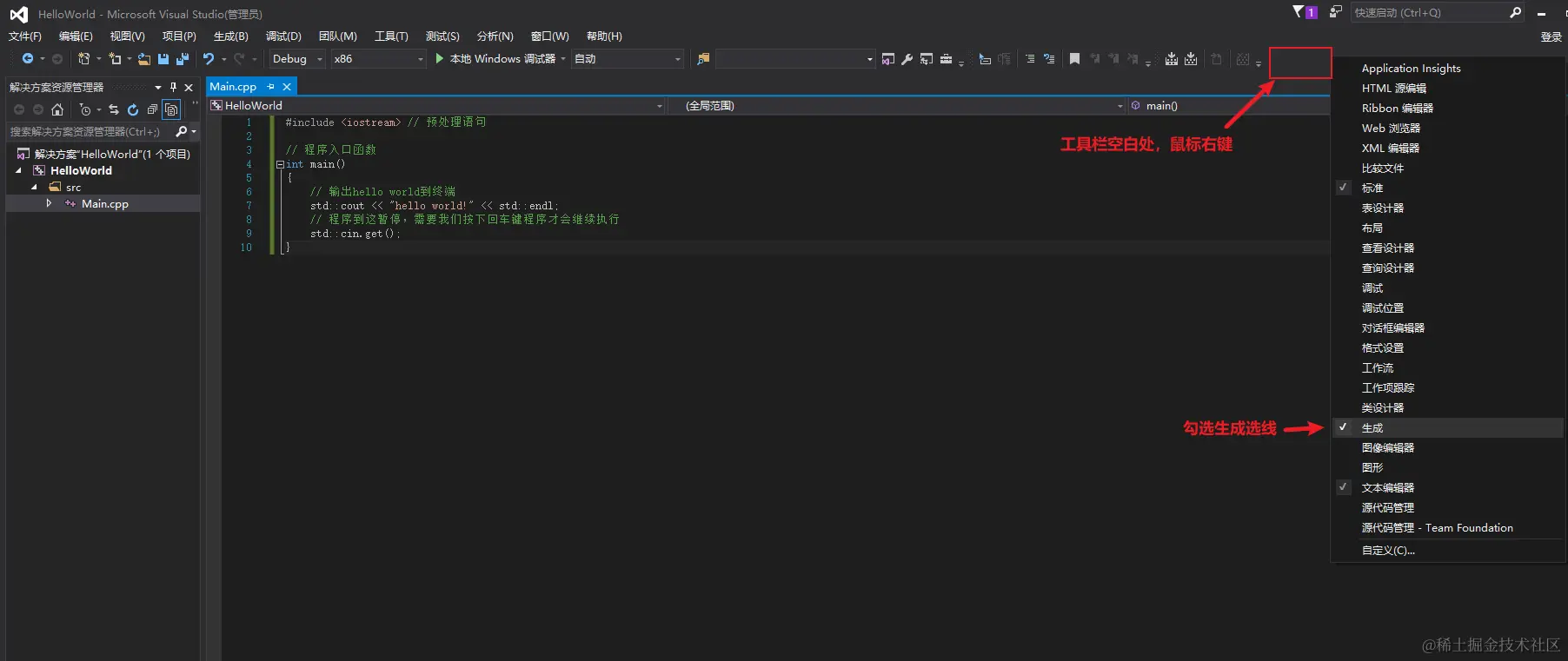Toggle a bookmark on the current line
Screen dimensions: 1568x661
point(1075,59)
